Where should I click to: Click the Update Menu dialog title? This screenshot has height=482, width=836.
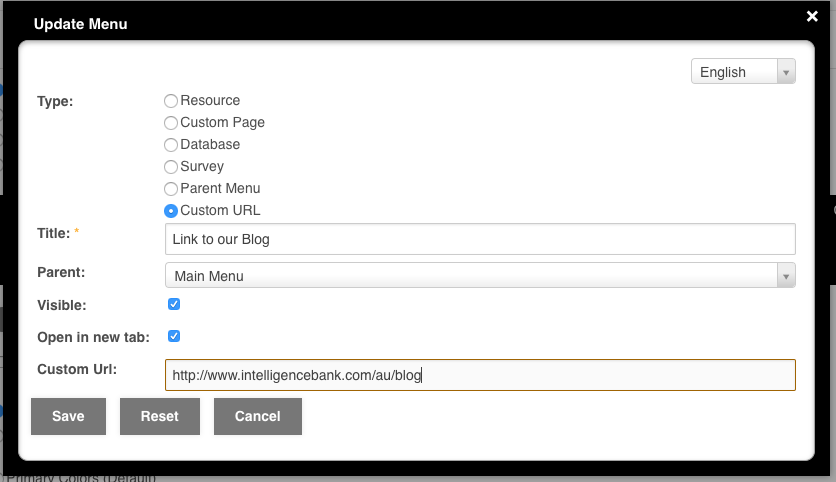81,23
